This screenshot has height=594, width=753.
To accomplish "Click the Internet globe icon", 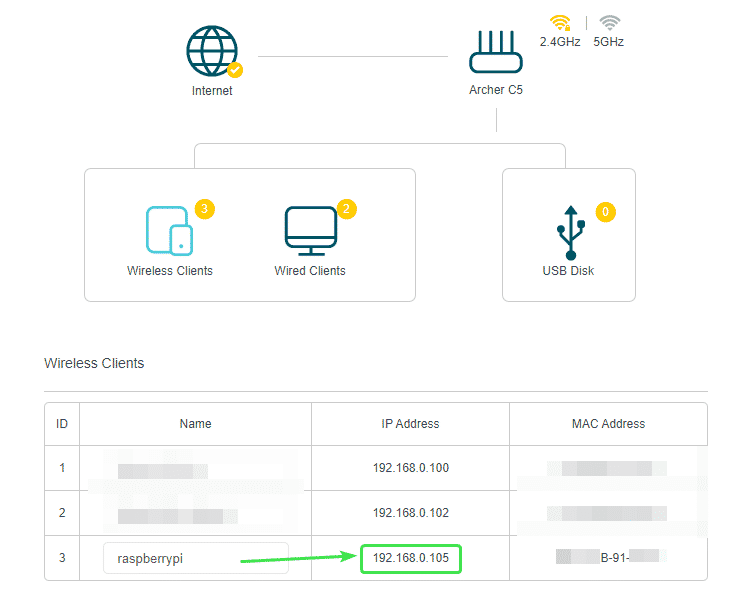I will click(212, 50).
